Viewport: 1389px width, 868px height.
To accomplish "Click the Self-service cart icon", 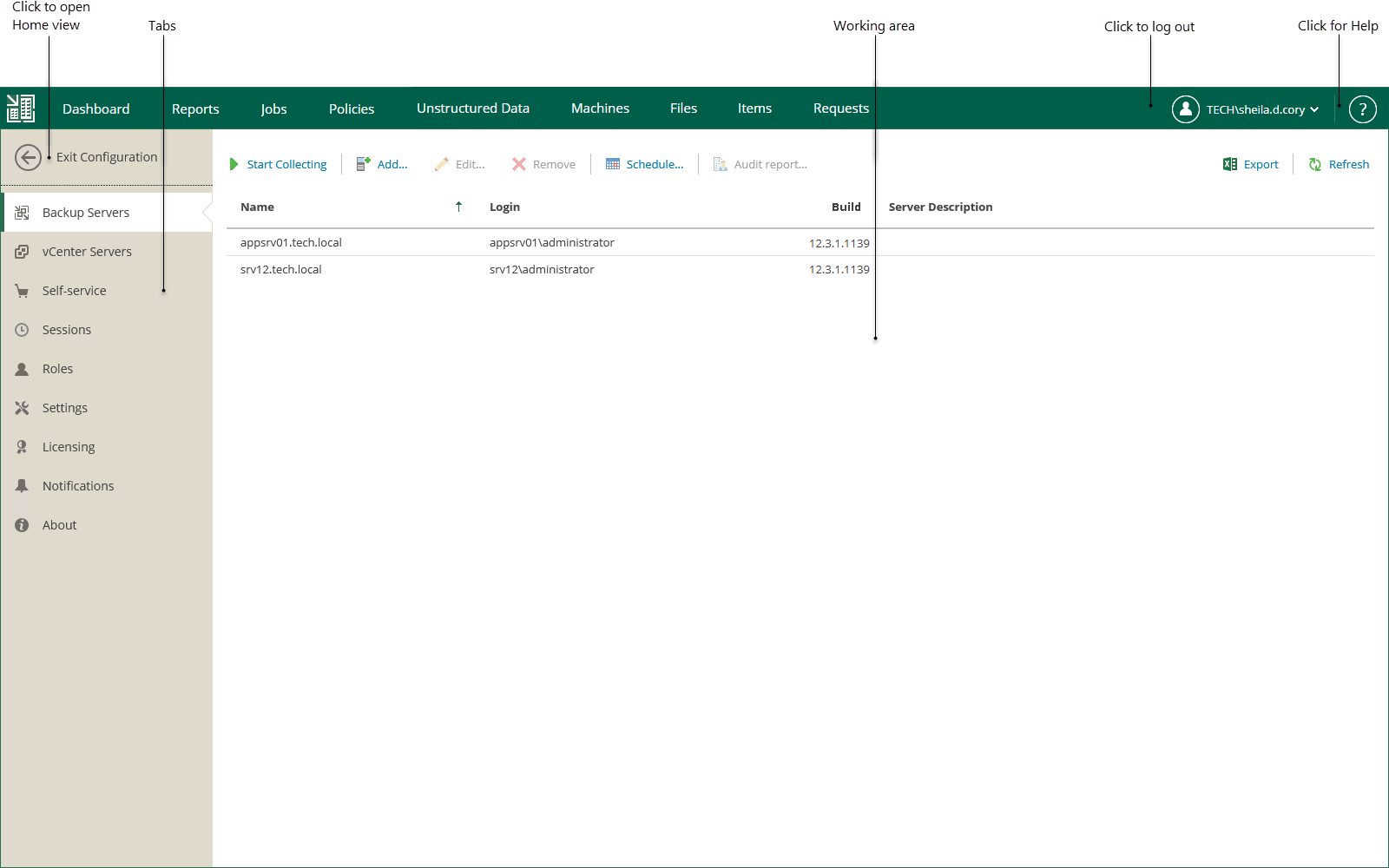I will pos(22,291).
